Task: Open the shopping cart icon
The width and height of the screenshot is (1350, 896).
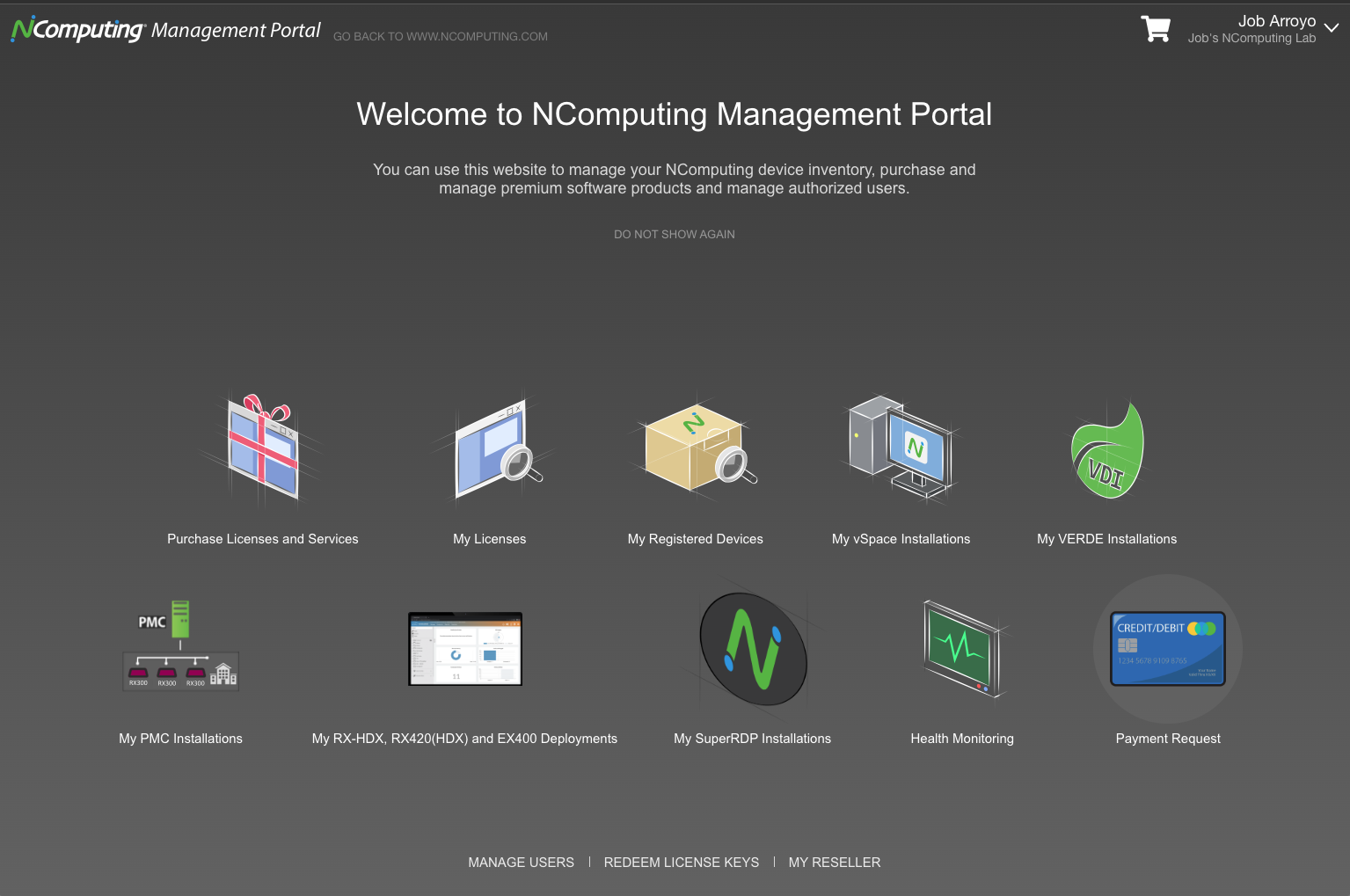Action: click(x=1155, y=29)
